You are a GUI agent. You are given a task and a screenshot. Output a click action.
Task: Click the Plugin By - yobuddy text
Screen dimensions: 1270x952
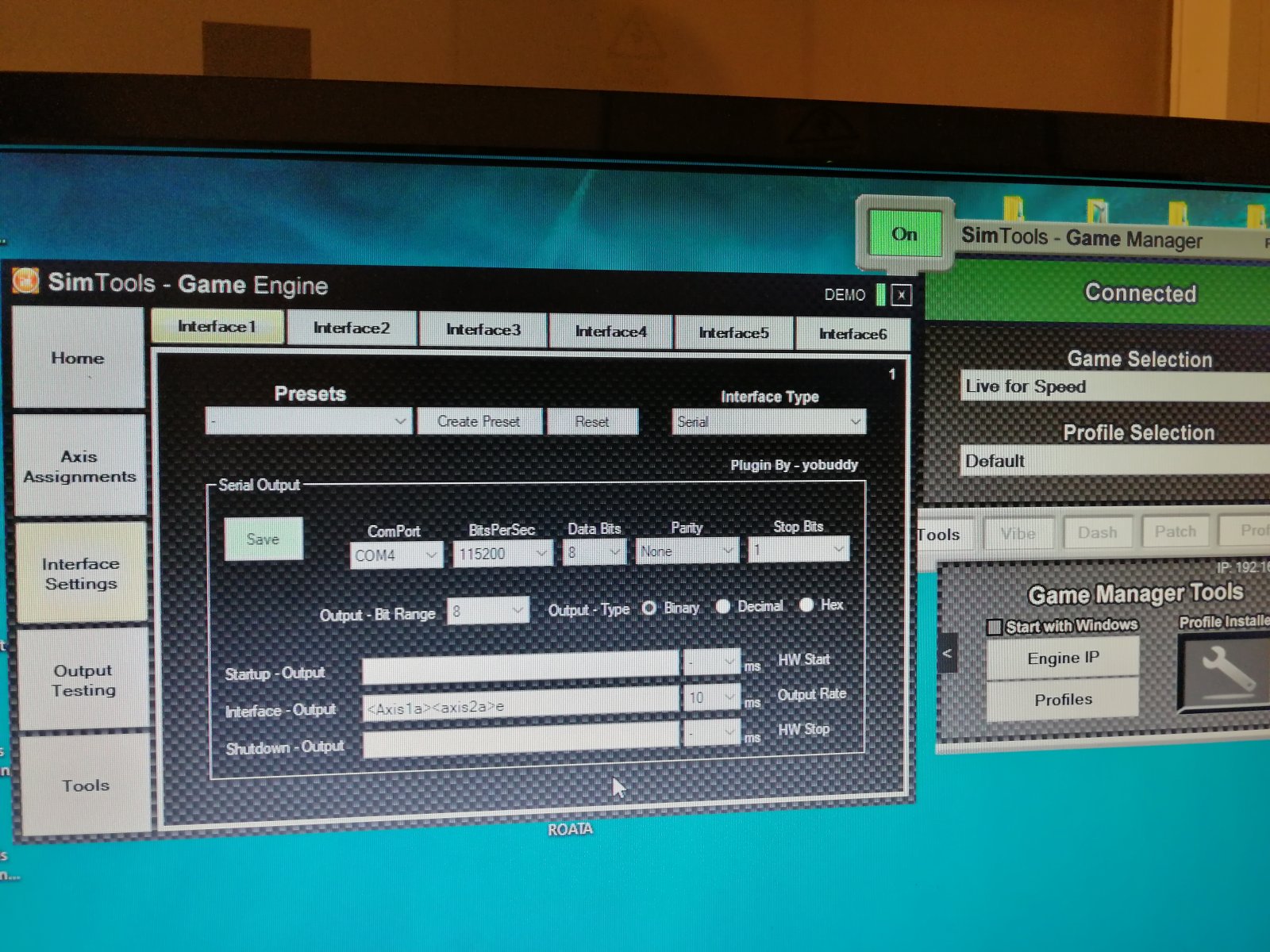(x=794, y=465)
